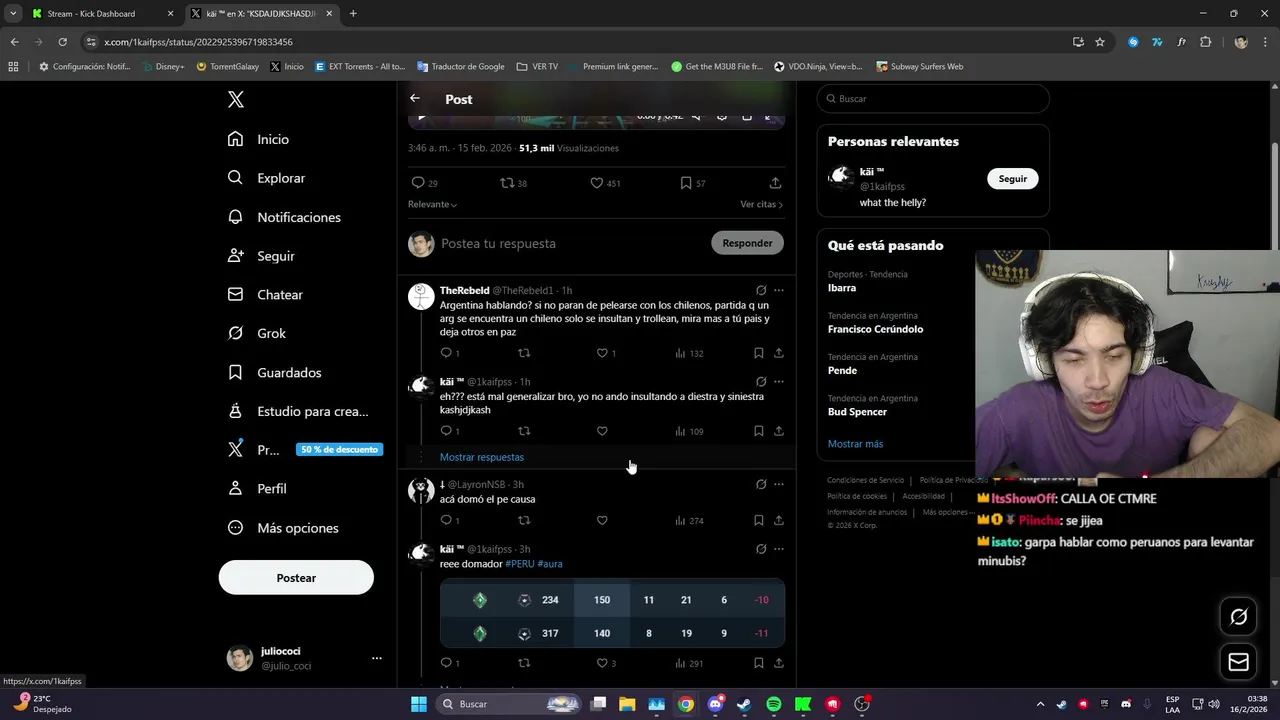
Task: Share the main post via upload icon
Action: click(775, 183)
